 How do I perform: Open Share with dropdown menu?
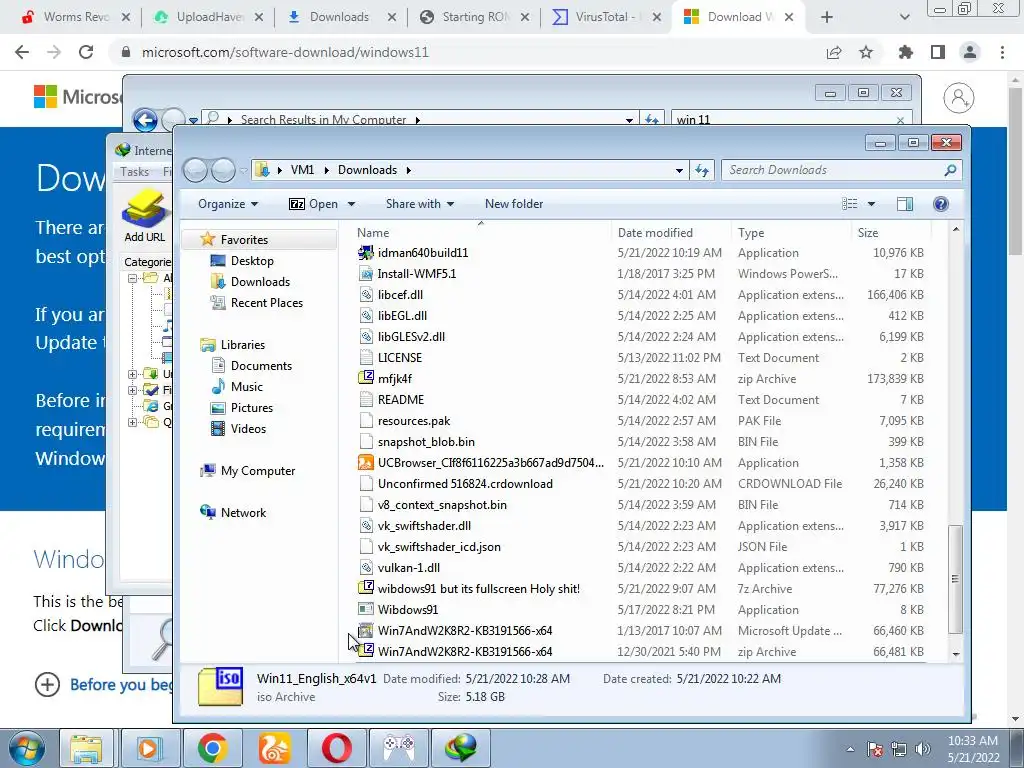420,204
